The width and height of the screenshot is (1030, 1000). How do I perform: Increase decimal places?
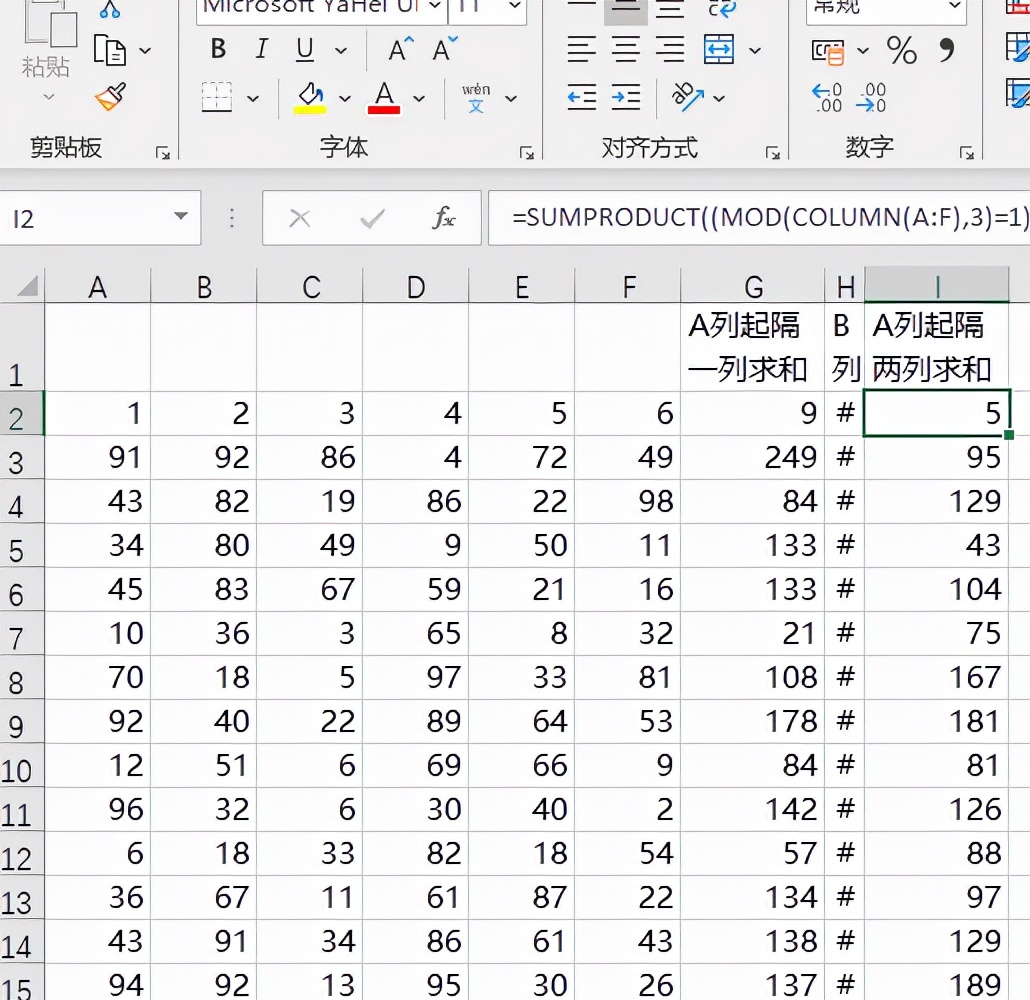pos(827,98)
